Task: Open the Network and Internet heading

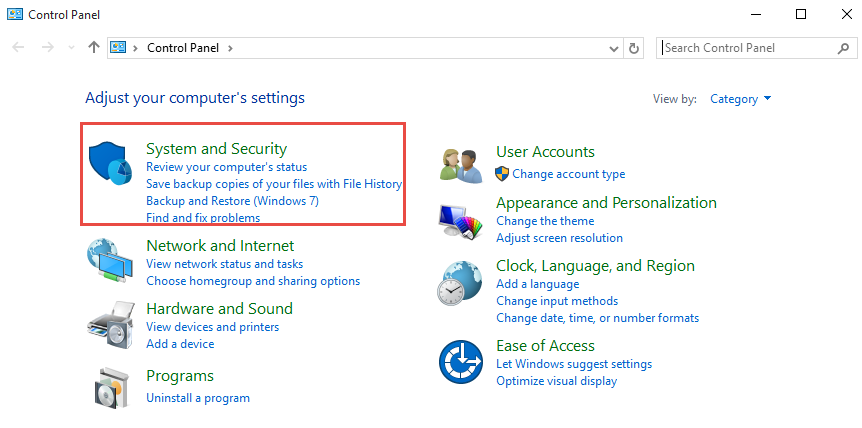Action: pyautogui.click(x=220, y=246)
